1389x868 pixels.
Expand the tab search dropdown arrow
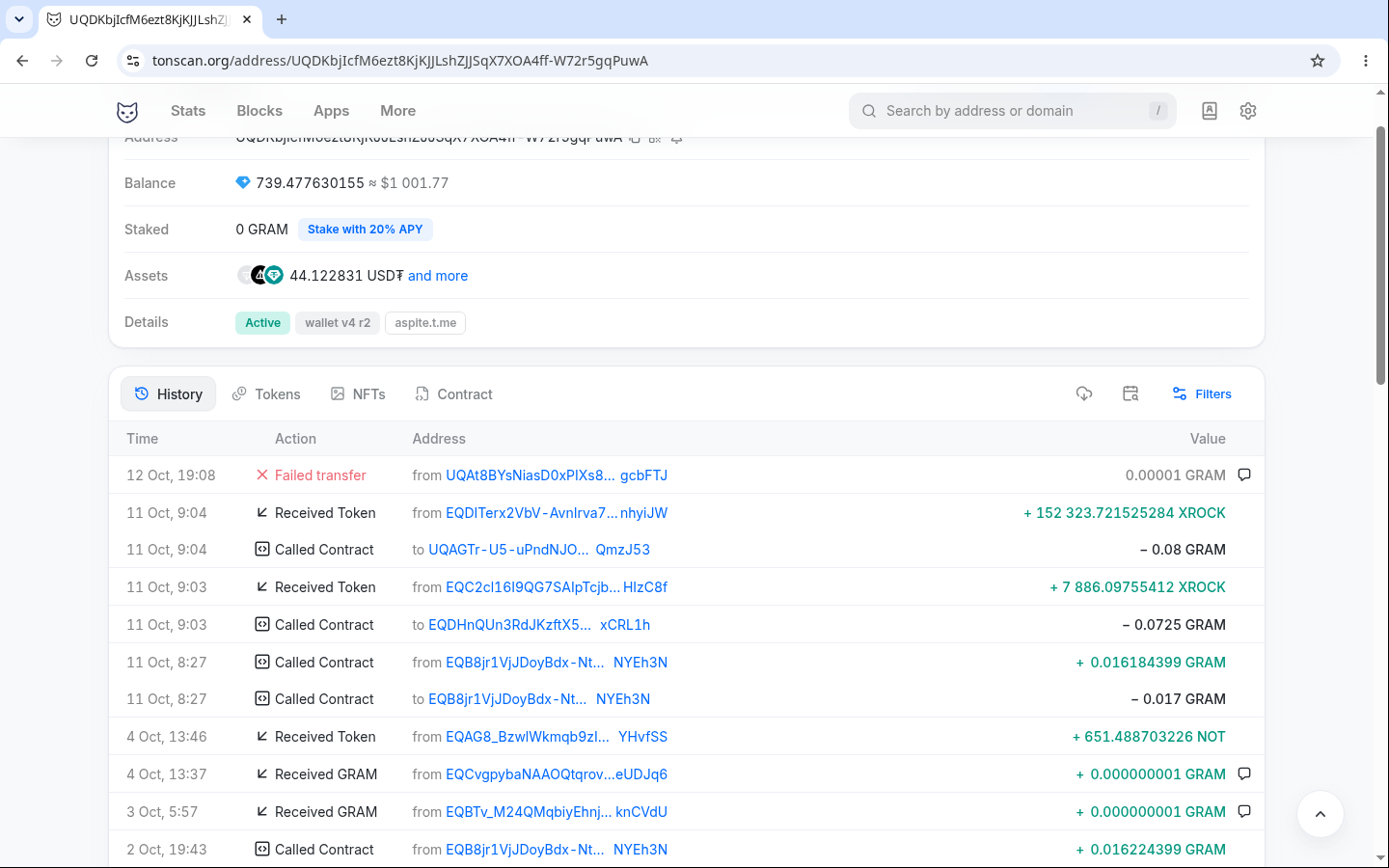(19, 19)
